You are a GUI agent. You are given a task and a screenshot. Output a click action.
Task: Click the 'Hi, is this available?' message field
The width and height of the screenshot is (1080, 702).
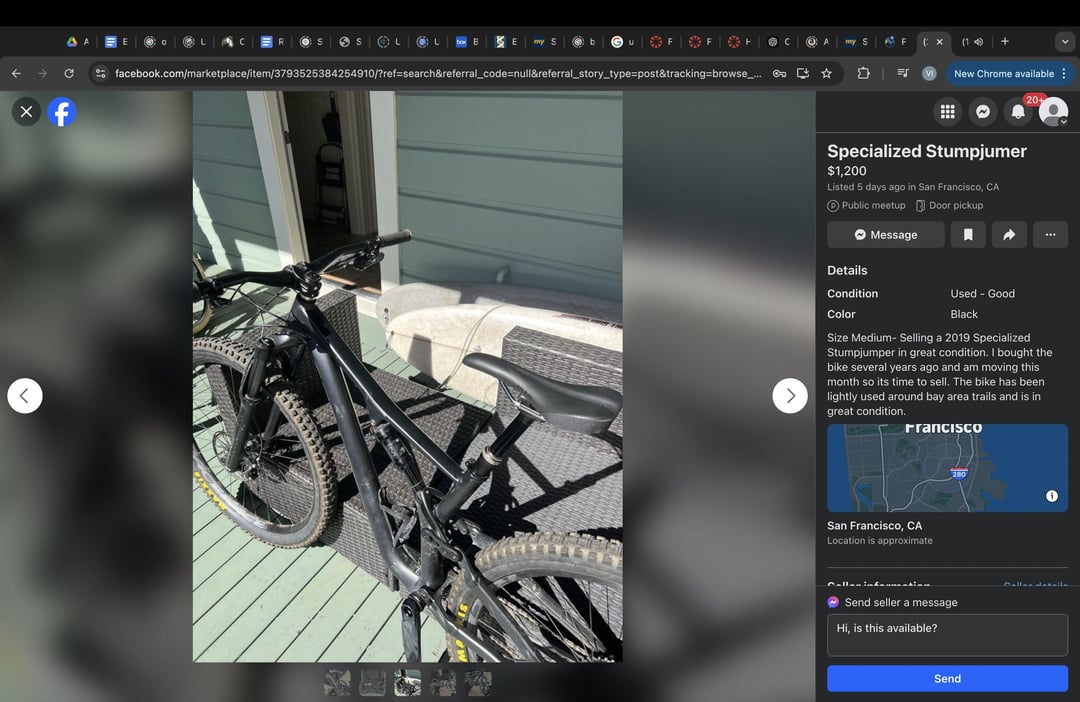947,635
